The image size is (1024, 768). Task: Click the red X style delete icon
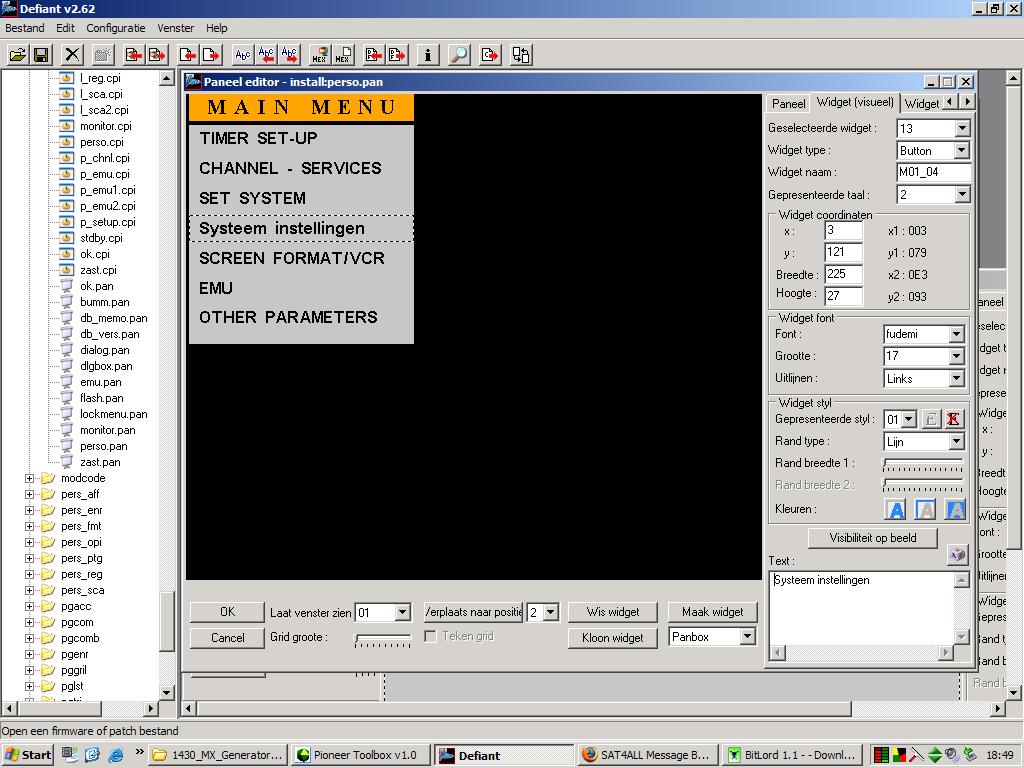[953, 419]
